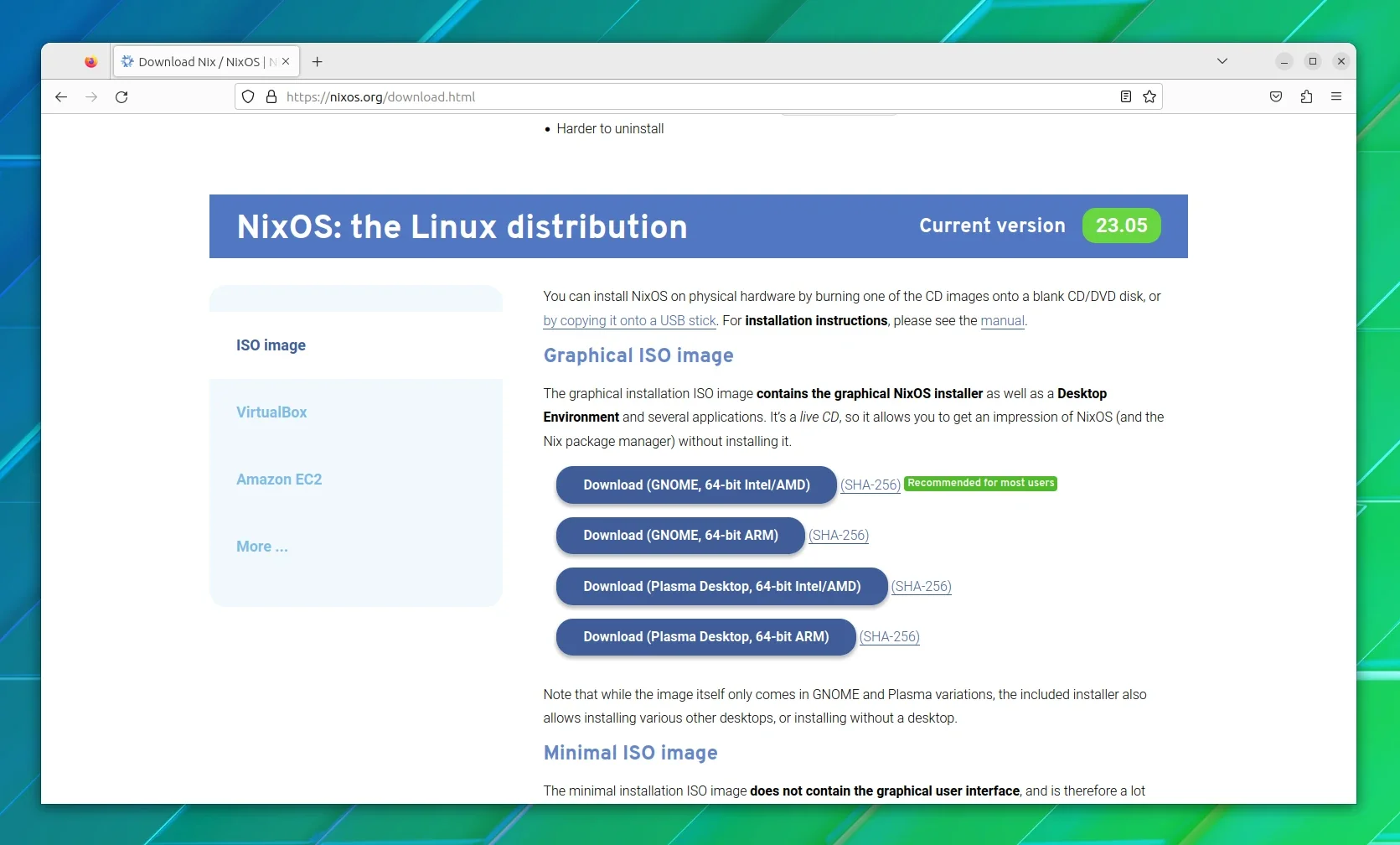Expand the List all tabs chevron
The height and width of the screenshot is (845, 1400).
tap(1222, 61)
